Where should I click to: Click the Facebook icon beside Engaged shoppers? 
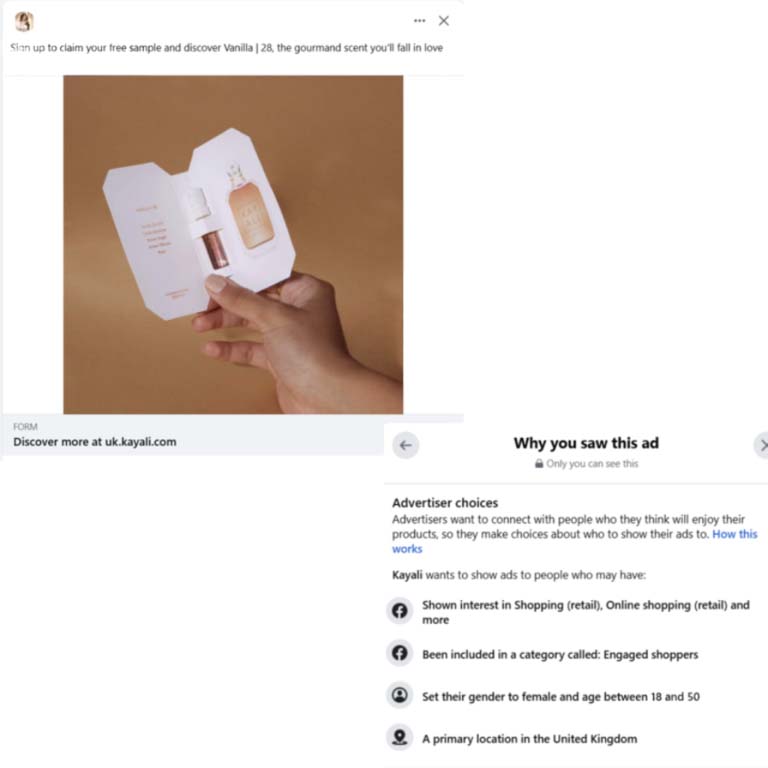(x=400, y=653)
